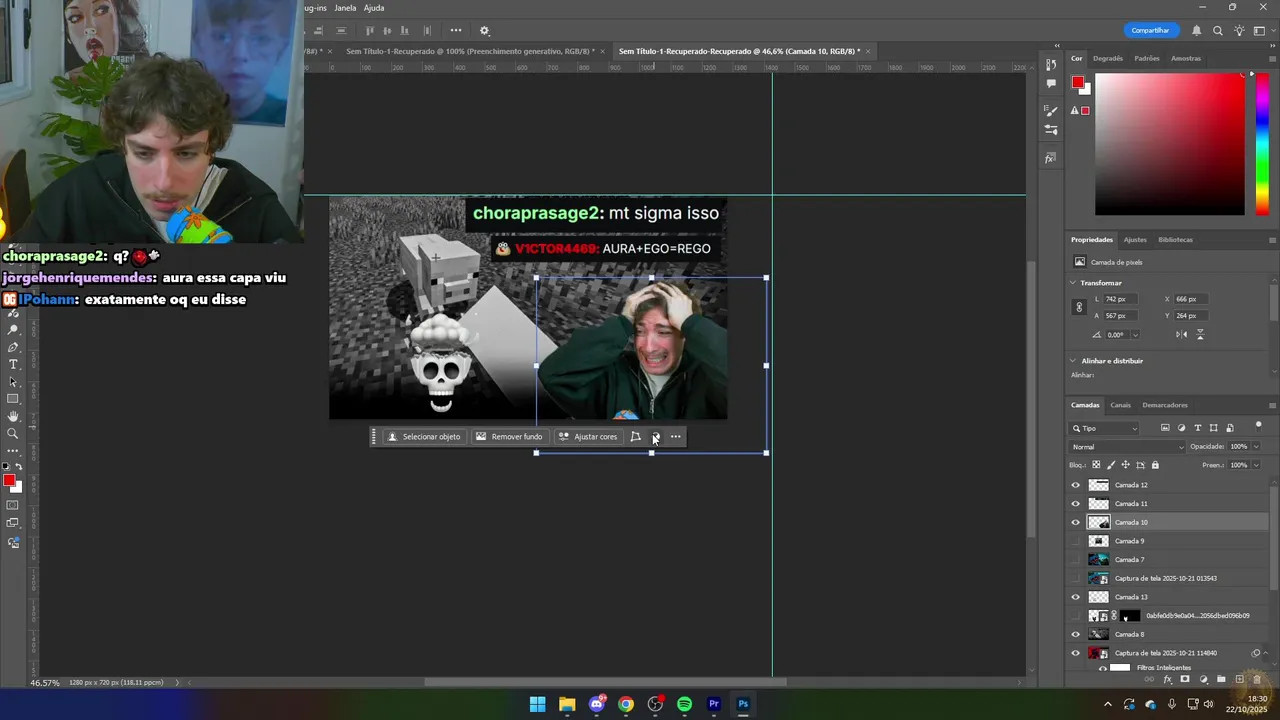1280x720 pixels.
Task: Flip horizontally in the Transform properties
Action: [1182, 334]
